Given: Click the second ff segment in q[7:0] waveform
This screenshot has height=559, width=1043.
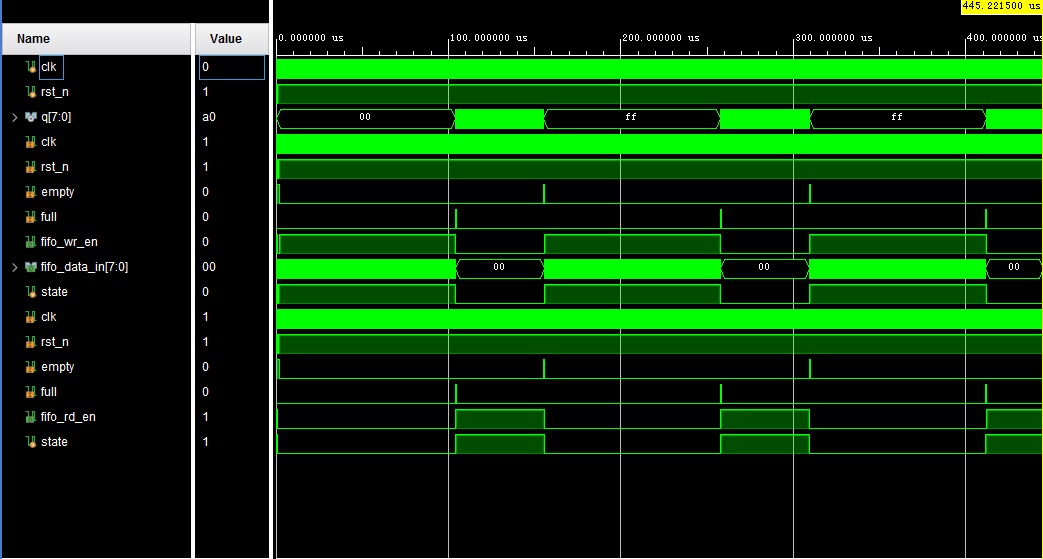Looking at the screenshot, I should [x=897, y=117].
